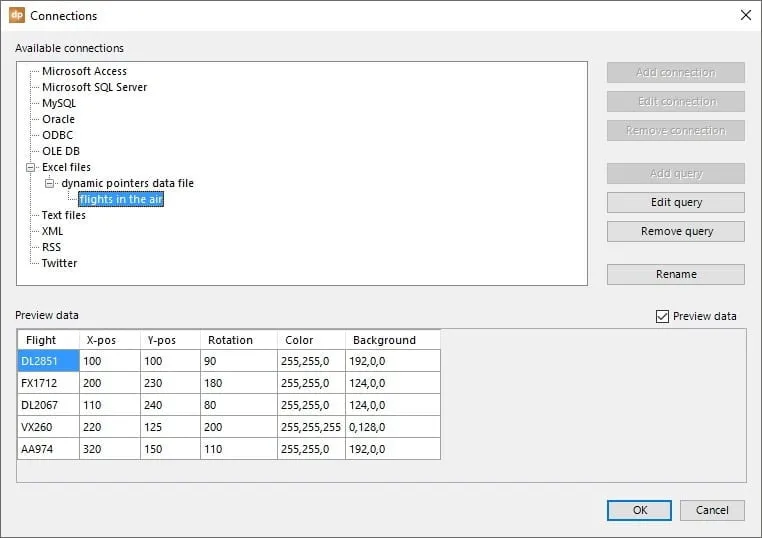Close the Connections dialog
Screen dimensions: 762x538
coord(745,15)
